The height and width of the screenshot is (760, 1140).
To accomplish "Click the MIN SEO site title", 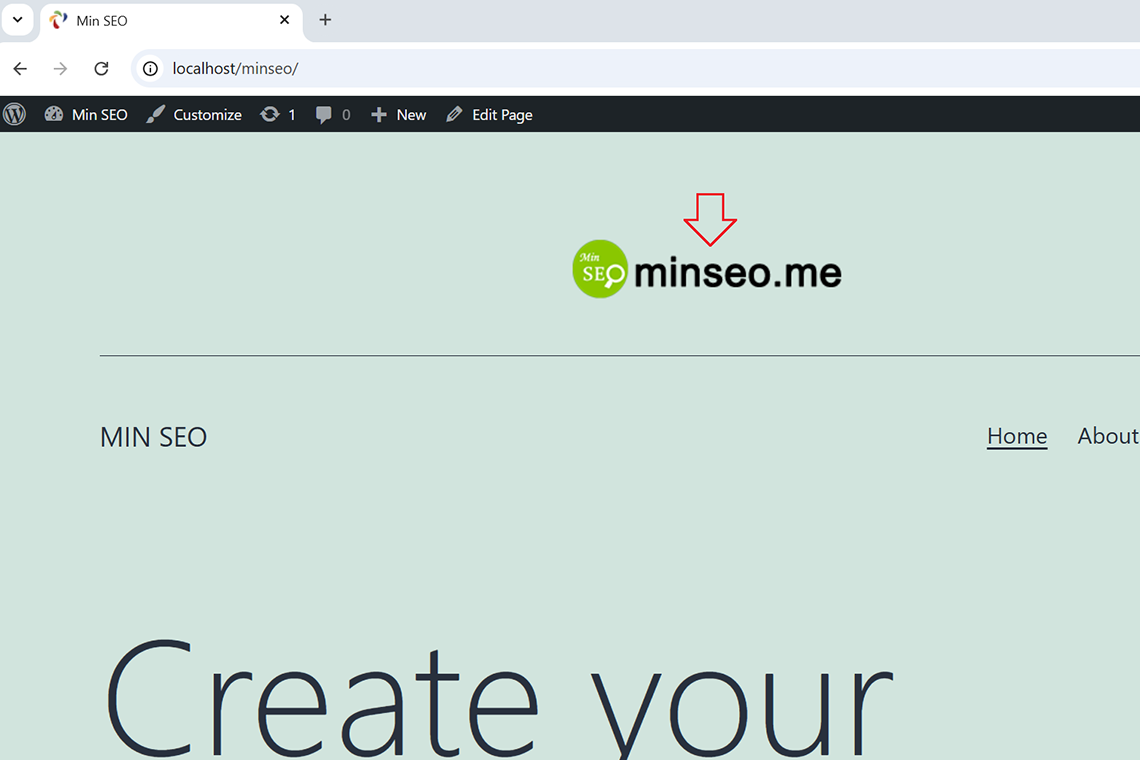I will coord(153,437).
